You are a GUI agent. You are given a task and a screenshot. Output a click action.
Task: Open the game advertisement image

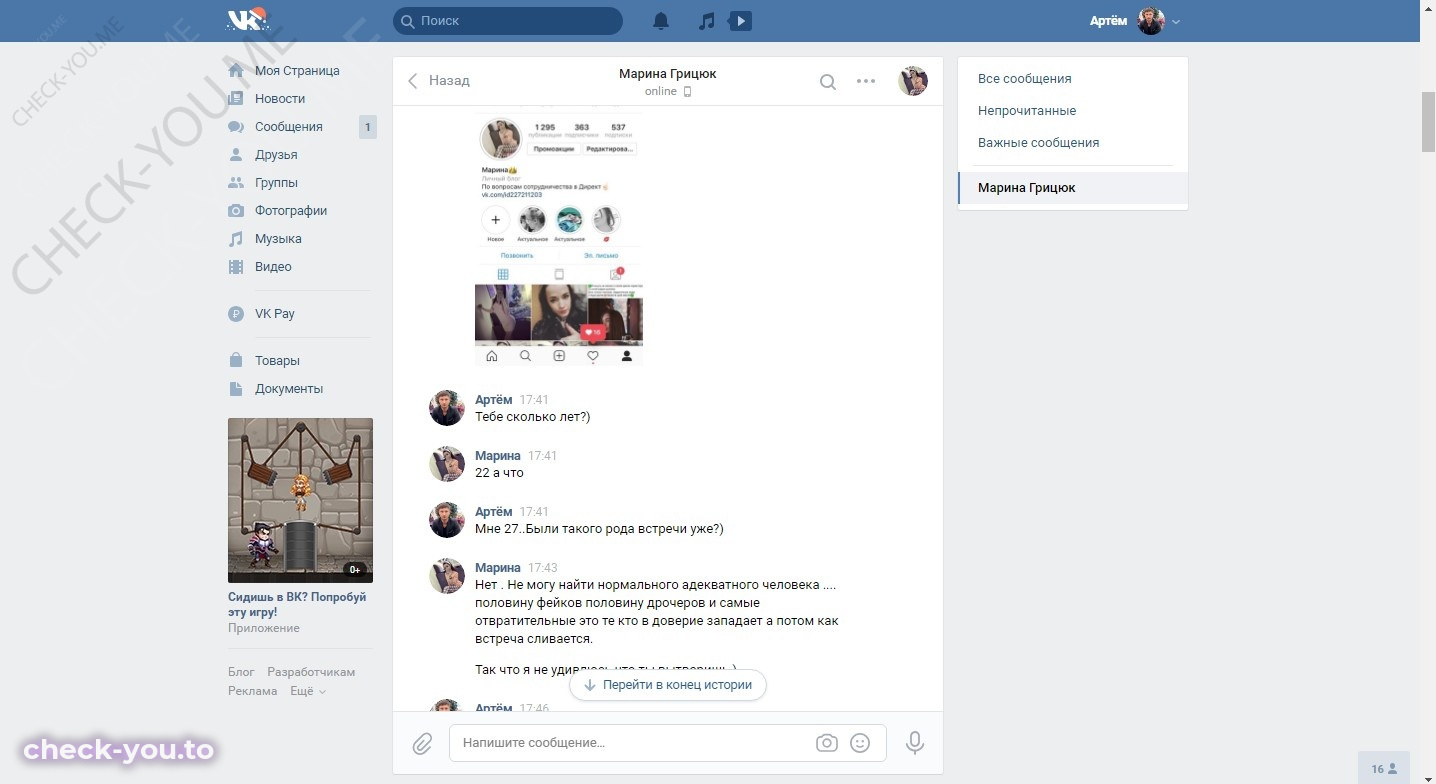[x=300, y=500]
